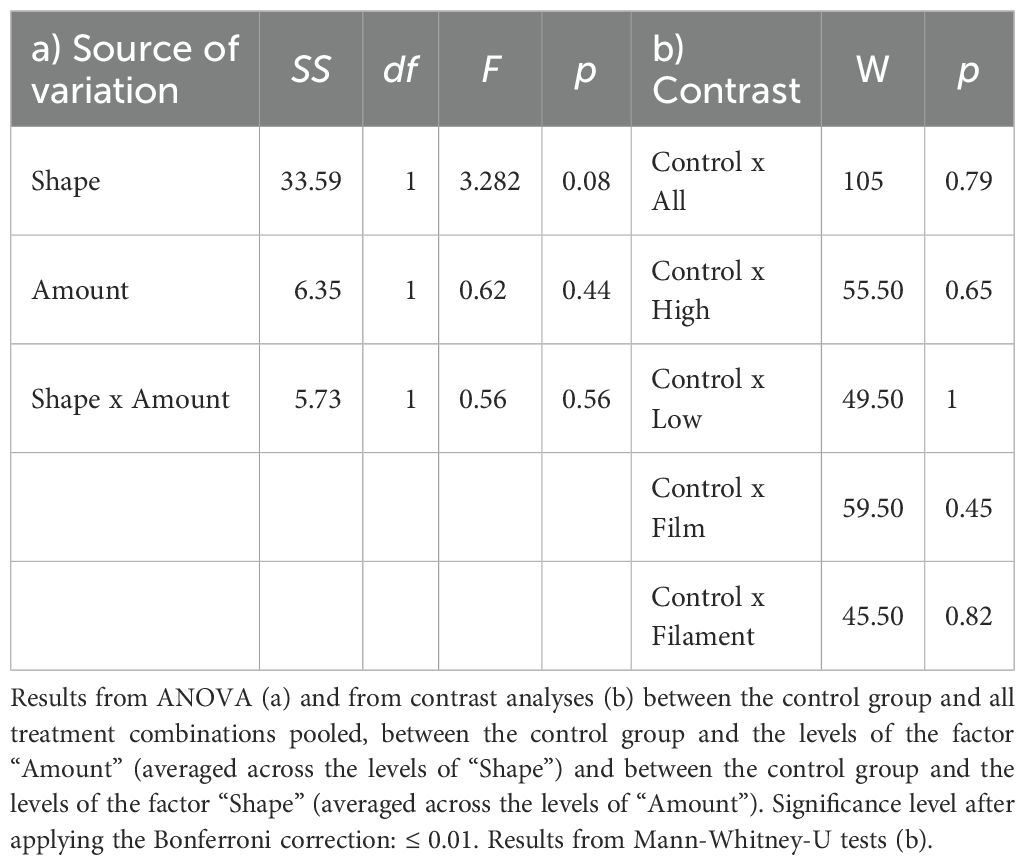
Task: Click the 'Control x High' contrast cell
Action: [x=708, y=290]
